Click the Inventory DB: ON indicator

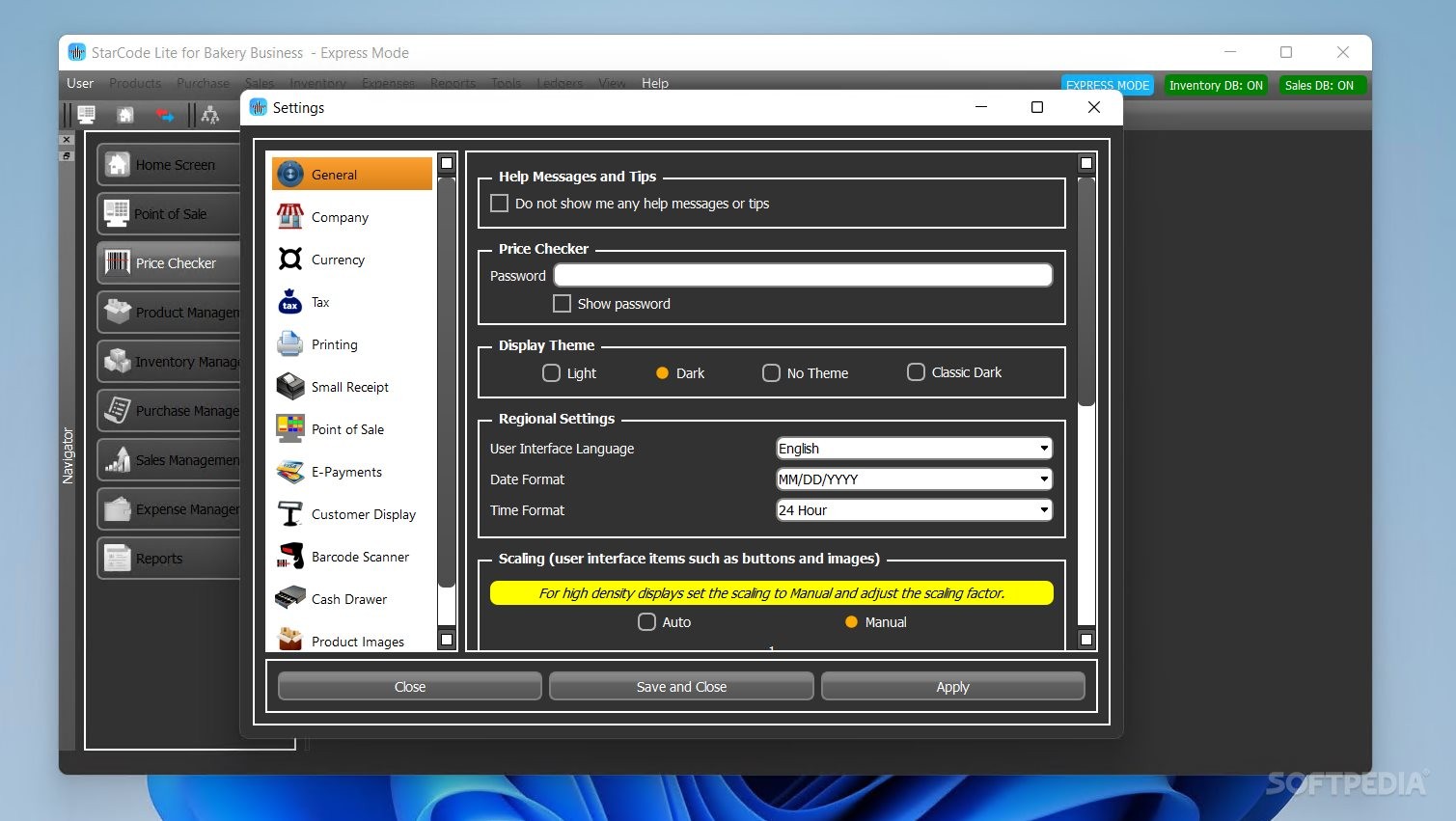coord(1216,85)
